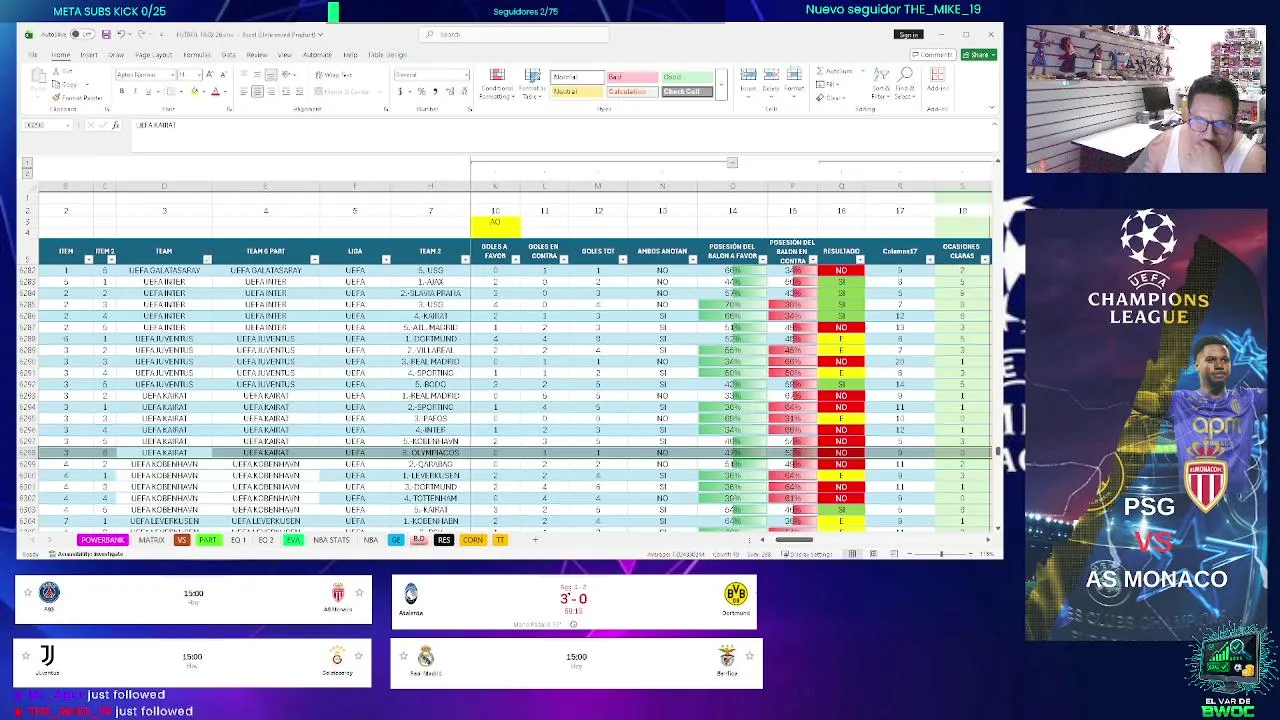Increase font size with larger A icon
The width and height of the screenshot is (1280, 720).
211,75
